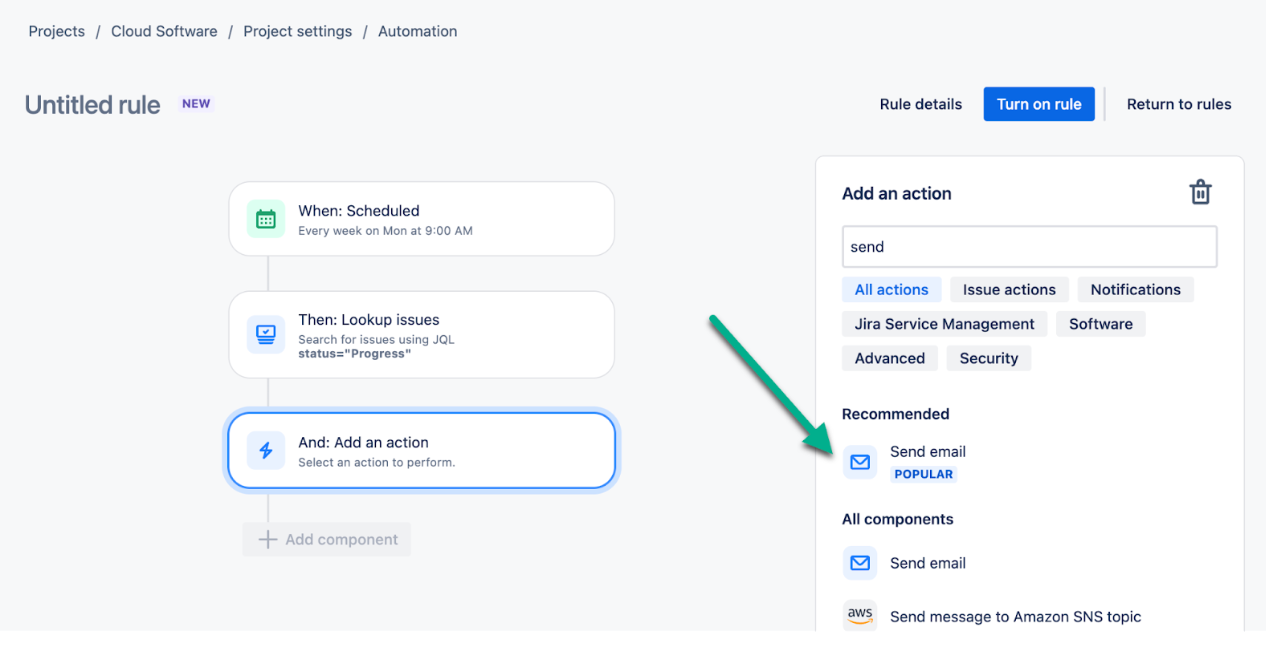This screenshot has height=646, width=1266.
Task: Open Rule details
Action: 920,104
